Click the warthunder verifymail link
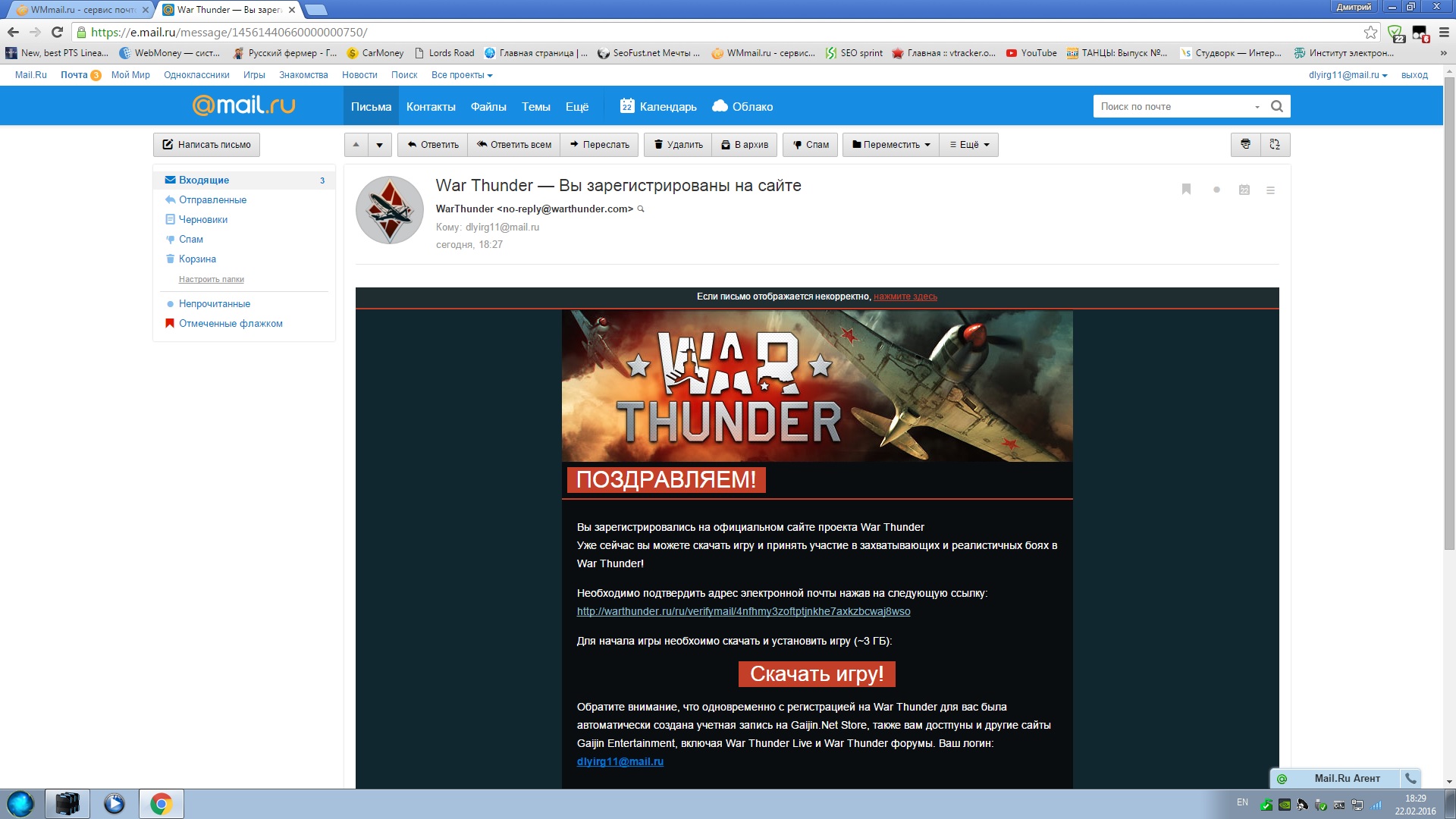Screen dimensions: 1456x819 (x=743, y=611)
